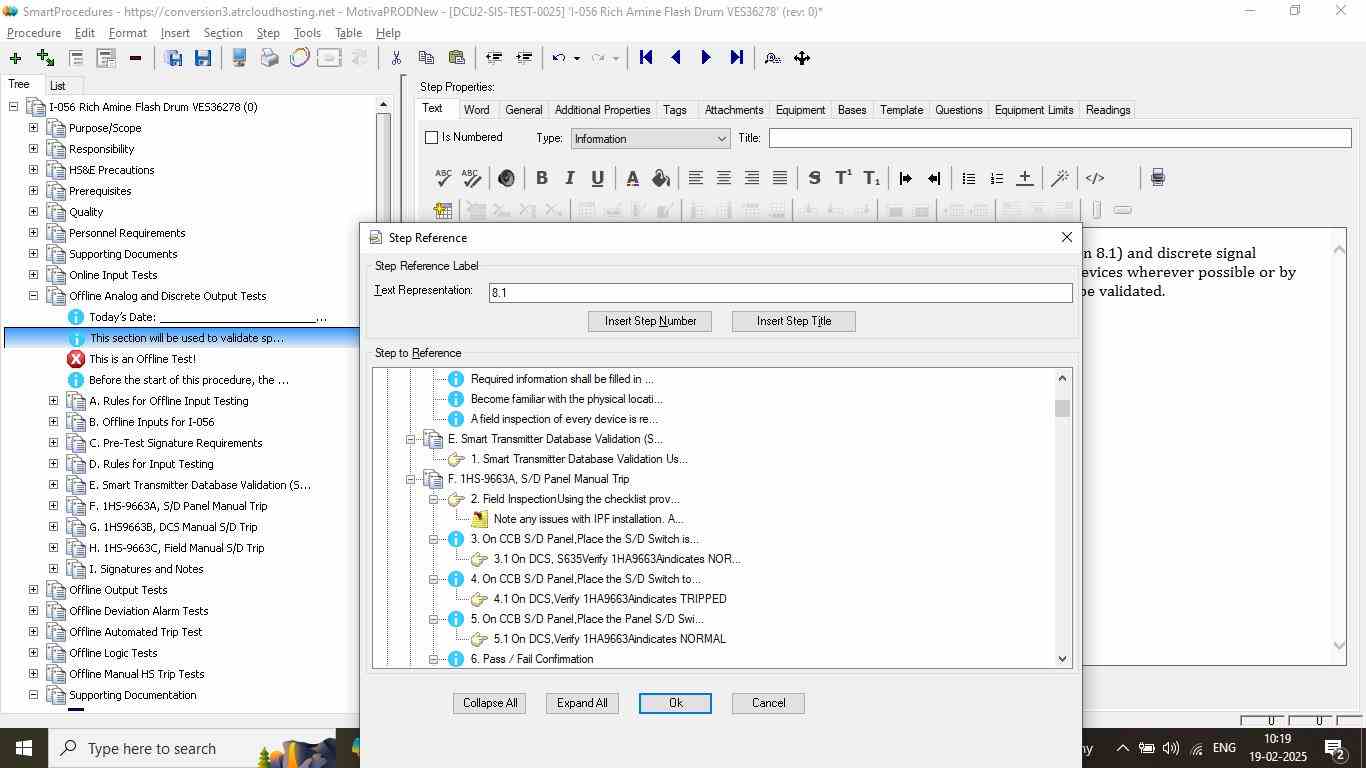This screenshot has width=1366, height=768.
Task: Click the copy icon in the main toolbar
Action: (x=426, y=58)
